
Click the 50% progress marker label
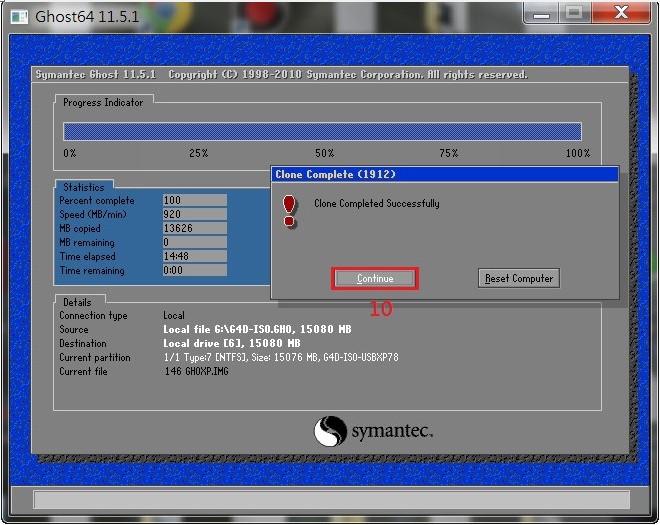(325, 153)
